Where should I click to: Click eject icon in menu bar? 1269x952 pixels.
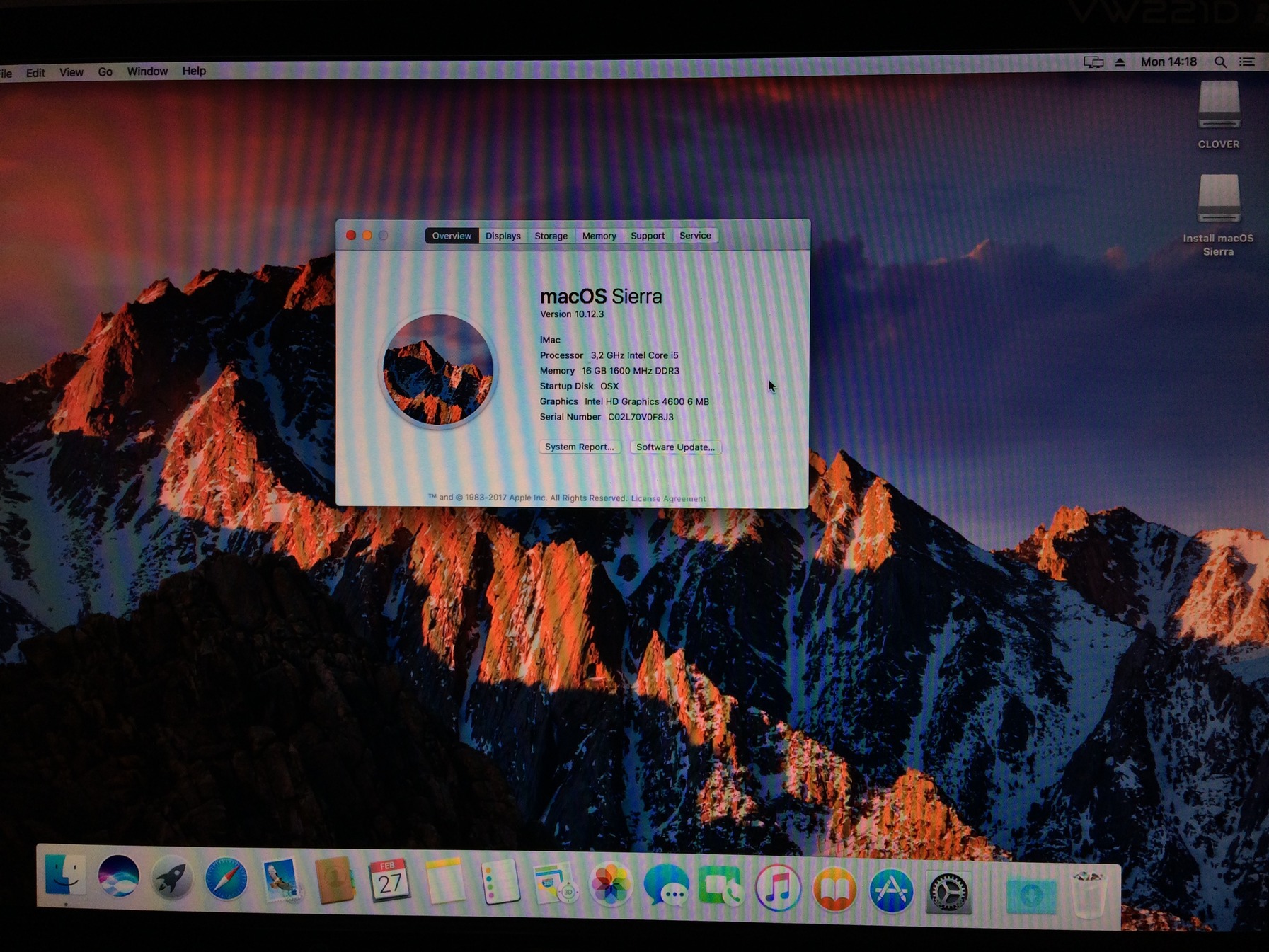[1120, 62]
